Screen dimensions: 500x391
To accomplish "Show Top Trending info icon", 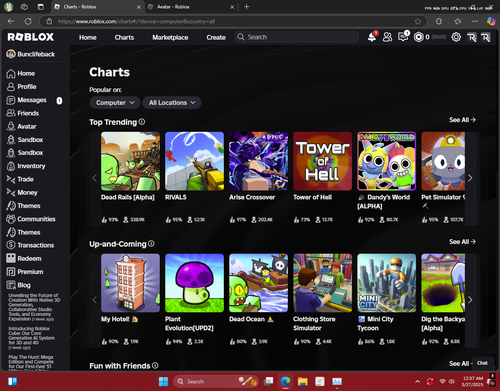I will click(x=142, y=122).
